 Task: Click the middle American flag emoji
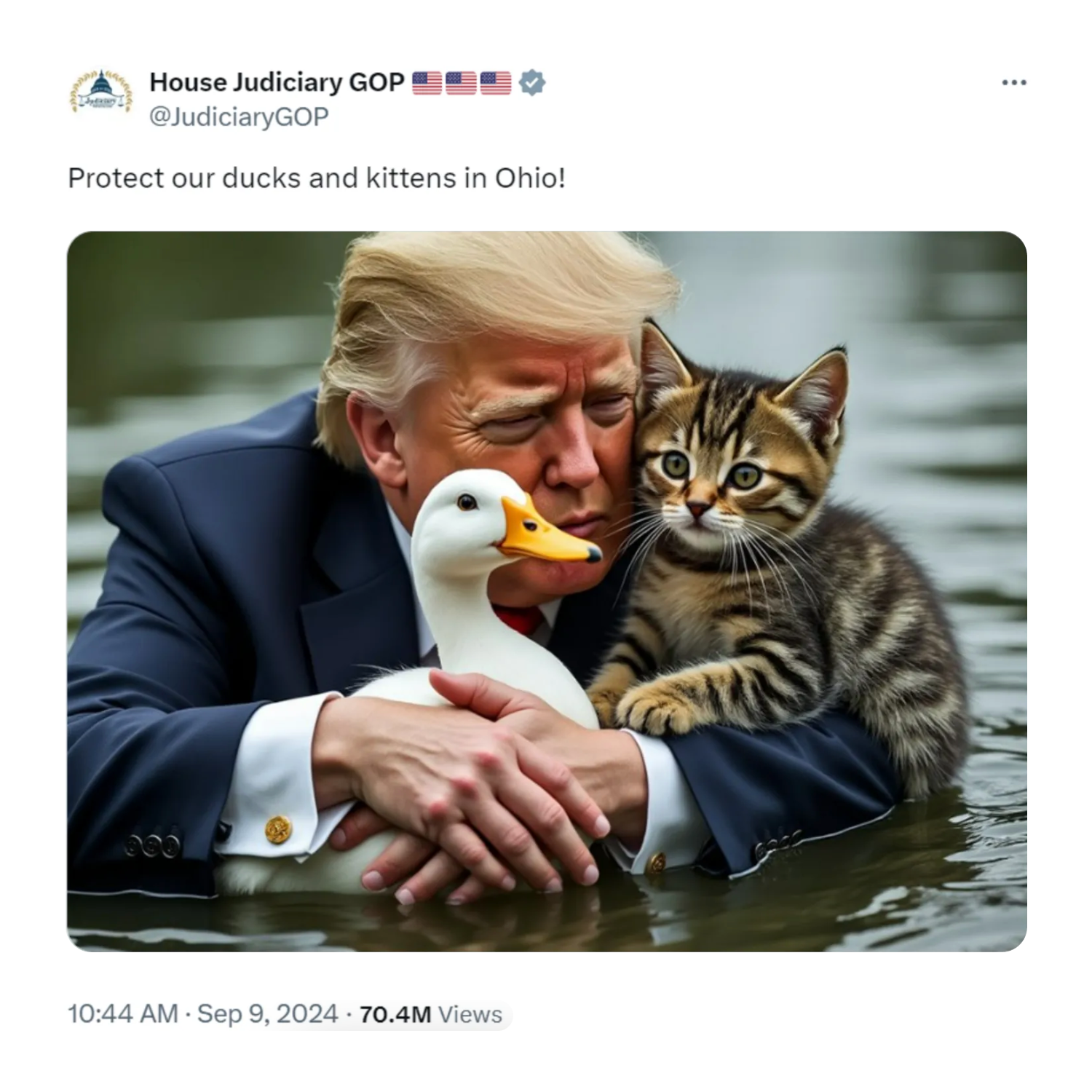(461, 83)
